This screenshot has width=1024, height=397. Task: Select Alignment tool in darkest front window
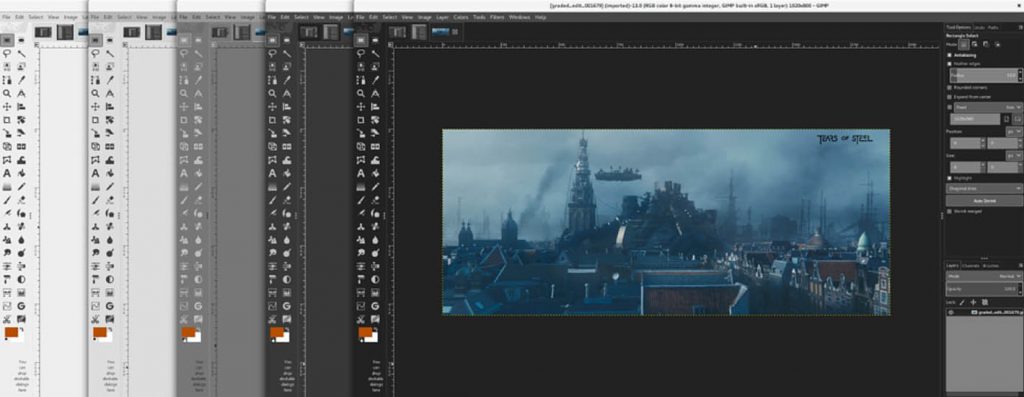(x=375, y=106)
